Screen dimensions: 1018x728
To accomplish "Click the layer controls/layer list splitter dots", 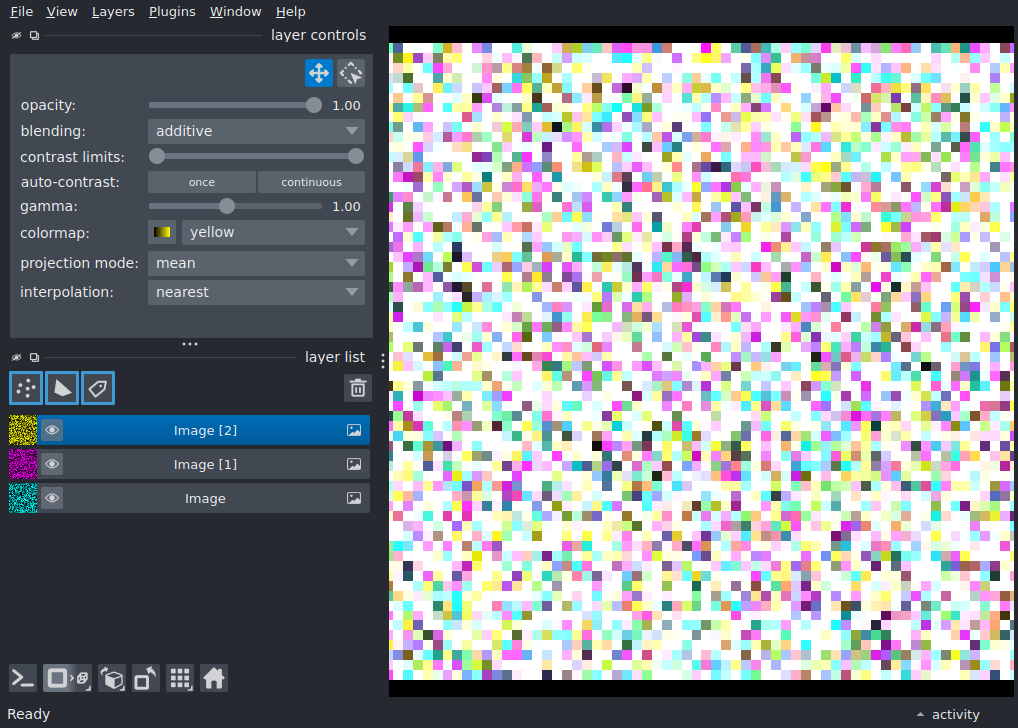I will pyautogui.click(x=190, y=344).
